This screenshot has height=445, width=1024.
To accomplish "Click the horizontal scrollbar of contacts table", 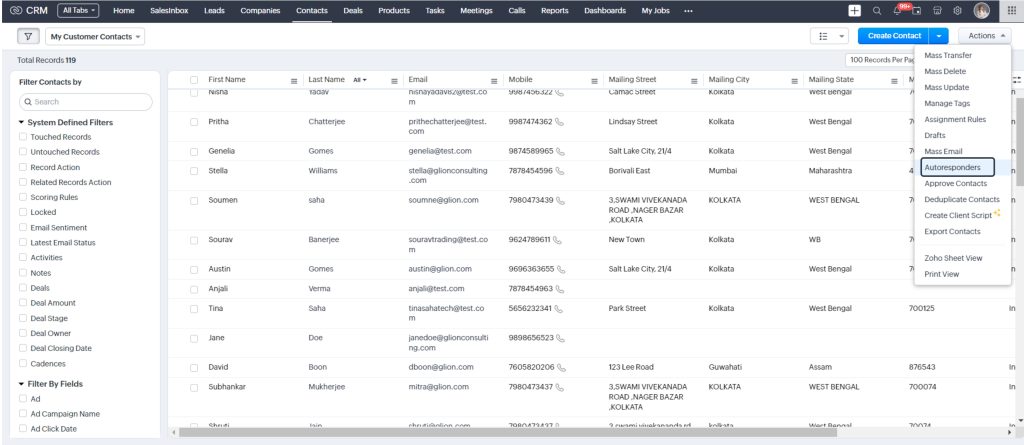I will pos(507,432).
